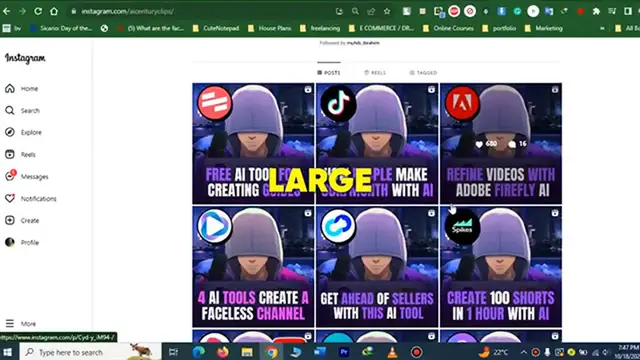Screen dimensions: 640x360
Task: Click Create in the sidebar
Action: pyautogui.click(x=22, y=220)
